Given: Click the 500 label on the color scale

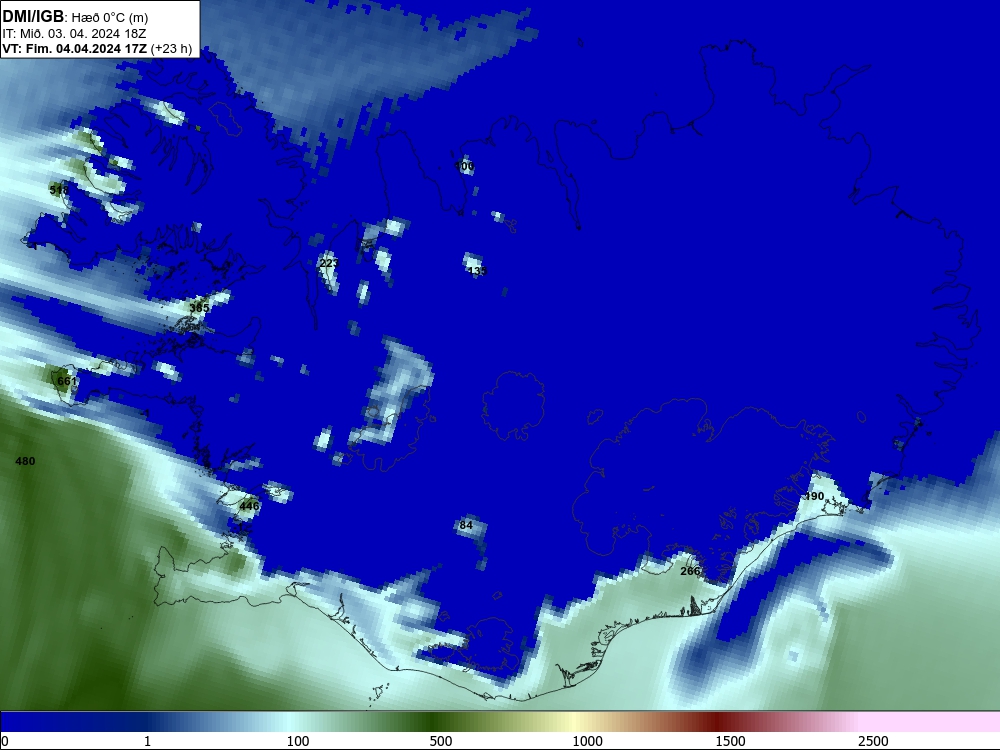Looking at the screenshot, I should tap(441, 741).
